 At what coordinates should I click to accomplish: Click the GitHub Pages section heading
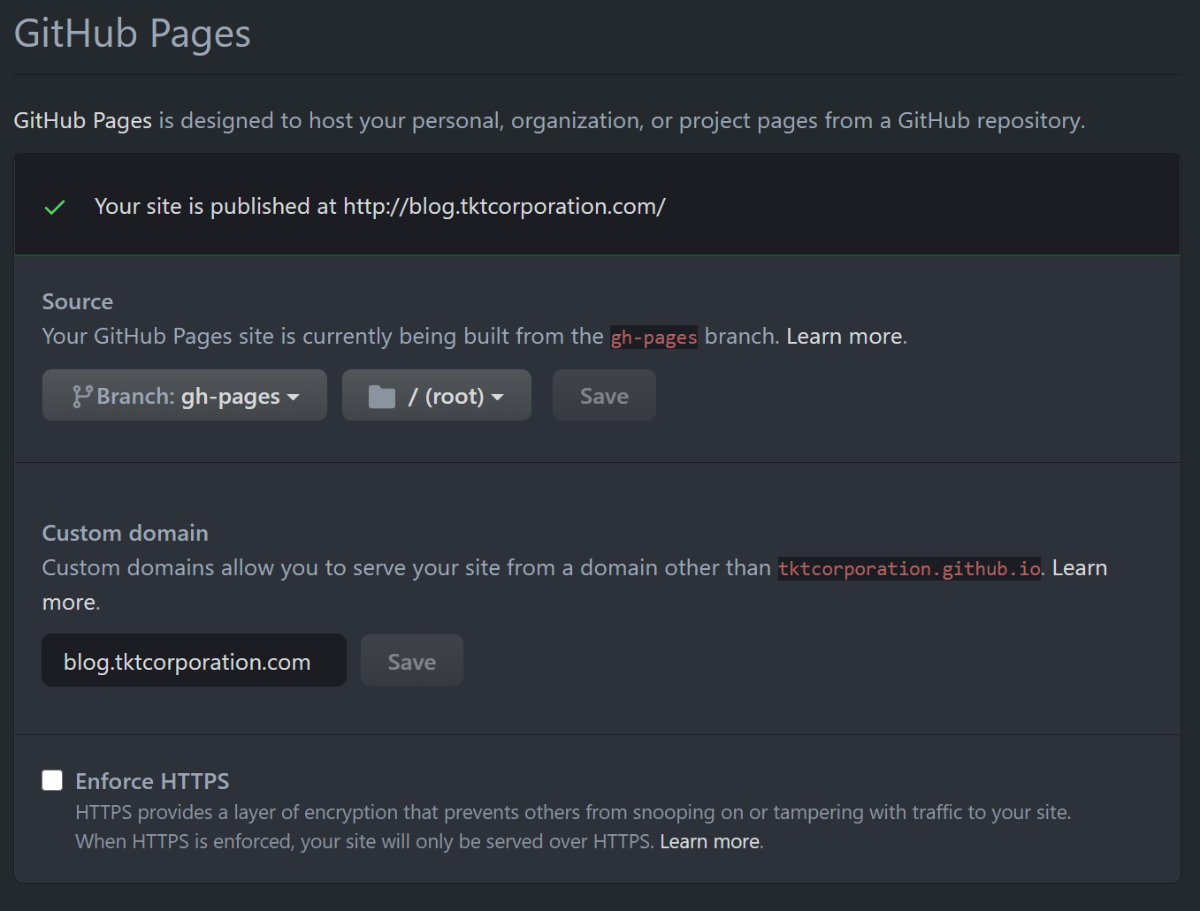(132, 34)
